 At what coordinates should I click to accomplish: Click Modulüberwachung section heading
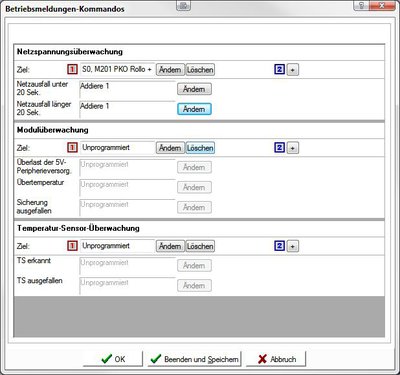click(52, 130)
